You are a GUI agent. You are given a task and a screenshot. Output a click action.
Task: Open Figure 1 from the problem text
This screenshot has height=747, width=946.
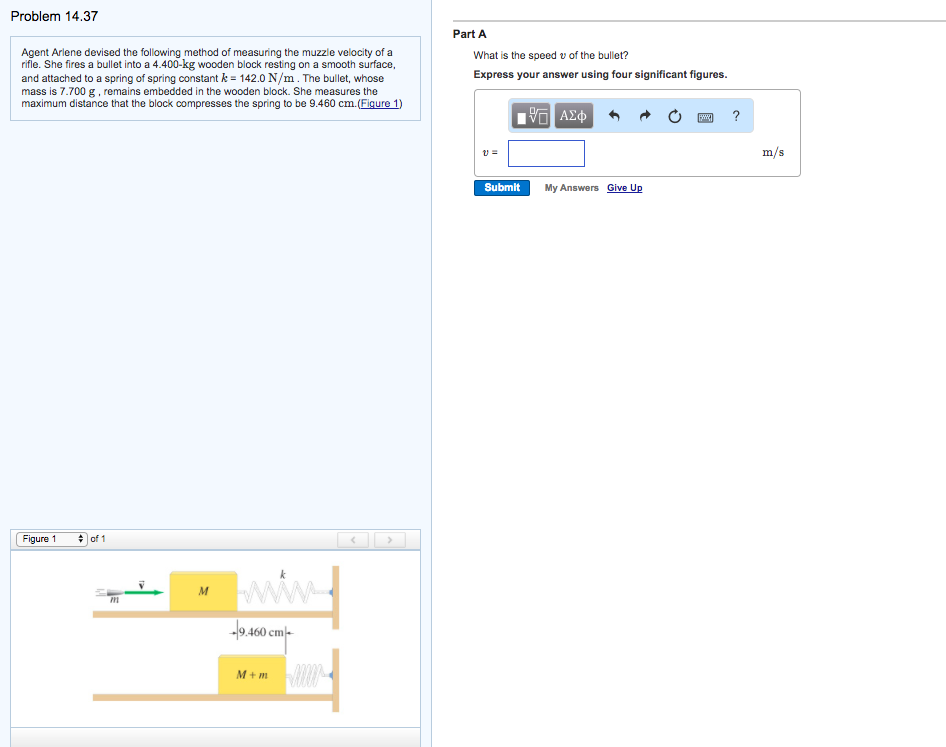[380, 103]
